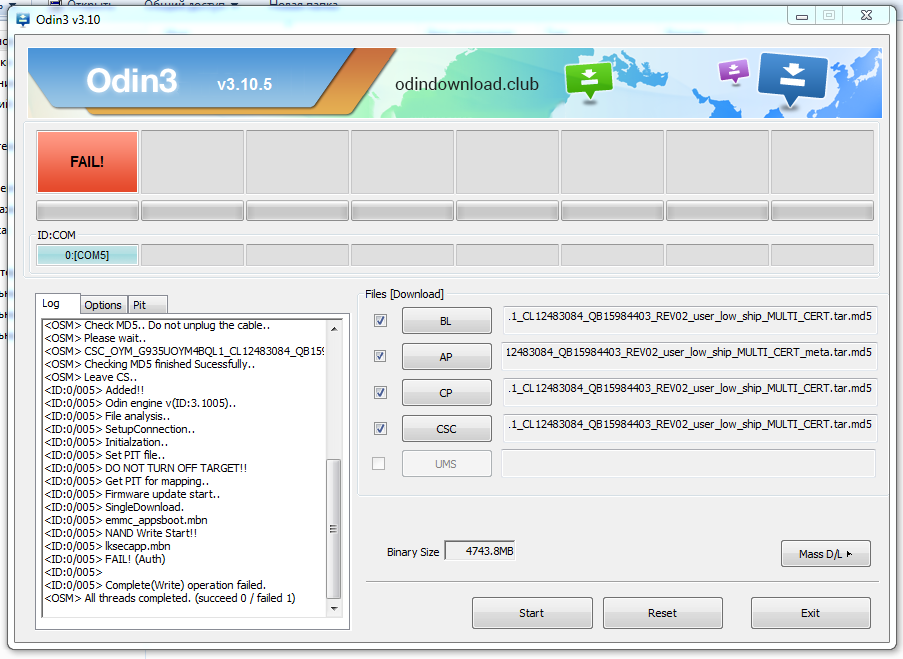The width and height of the screenshot is (903, 659).
Task: Click the BL file path field
Action: pyautogui.click(x=689, y=320)
